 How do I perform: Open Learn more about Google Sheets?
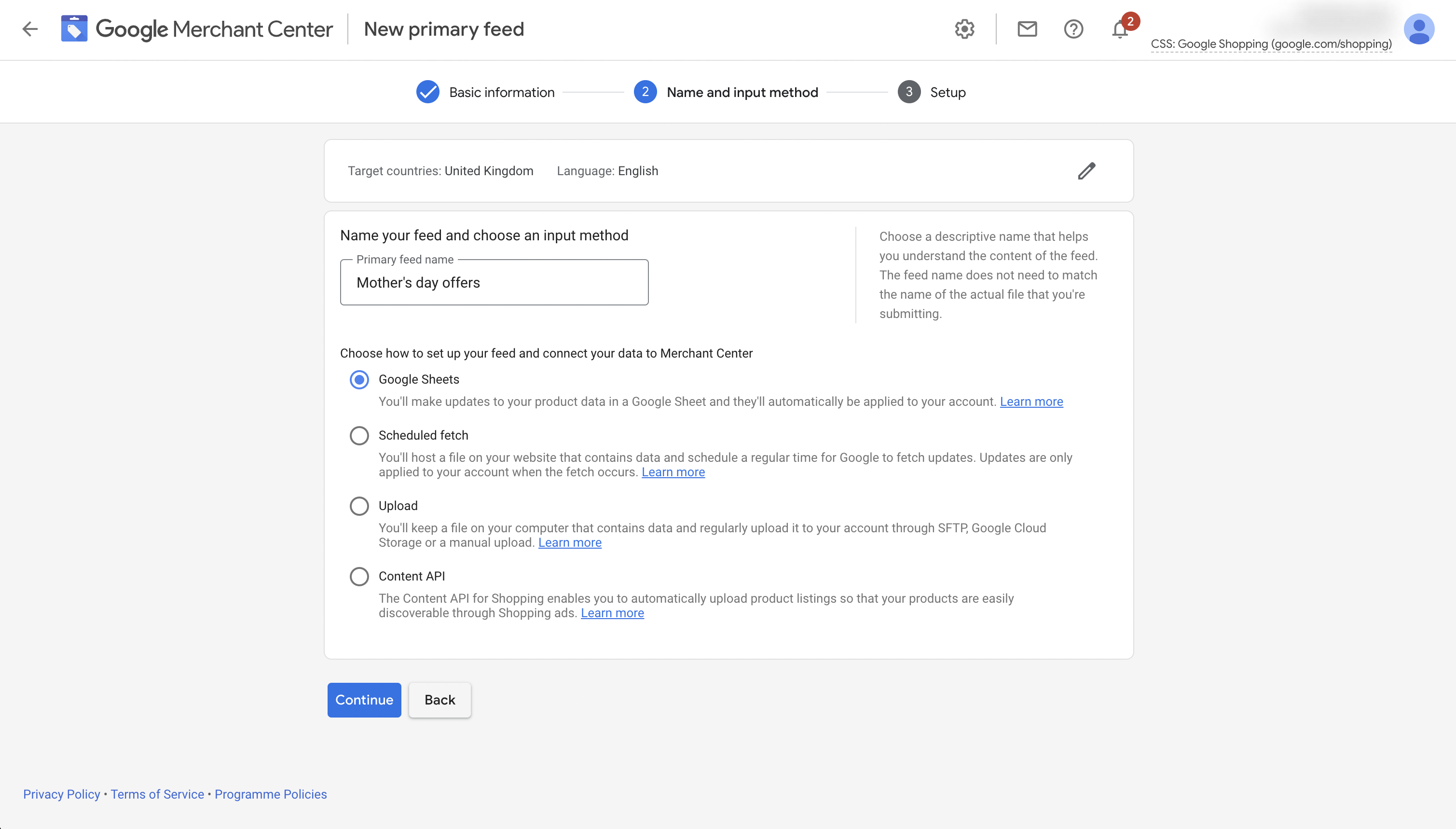click(1031, 401)
